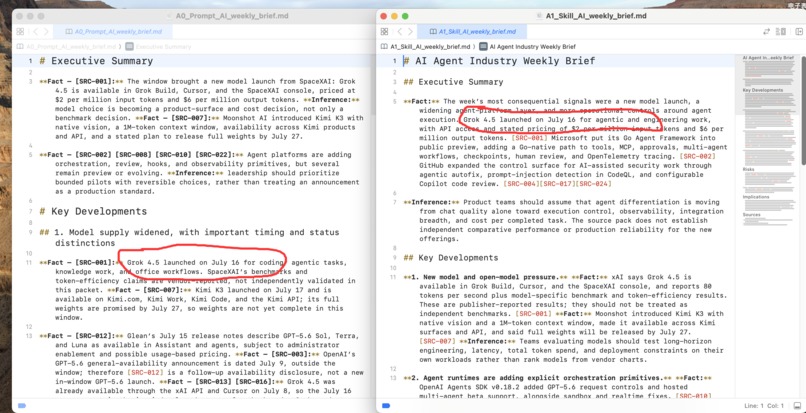
Task: Select the A1_Skill_AI_weekly_brief.md tab
Action: (472, 32)
